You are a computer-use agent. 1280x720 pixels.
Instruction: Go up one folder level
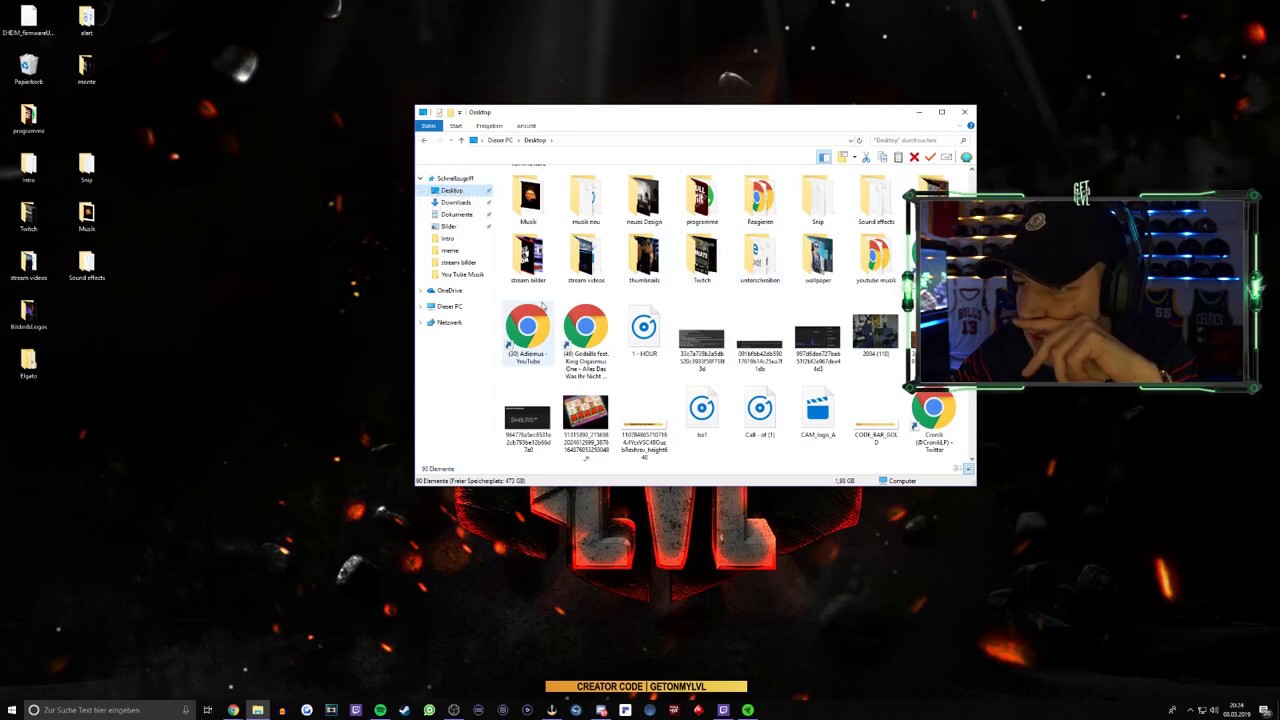[461, 140]
